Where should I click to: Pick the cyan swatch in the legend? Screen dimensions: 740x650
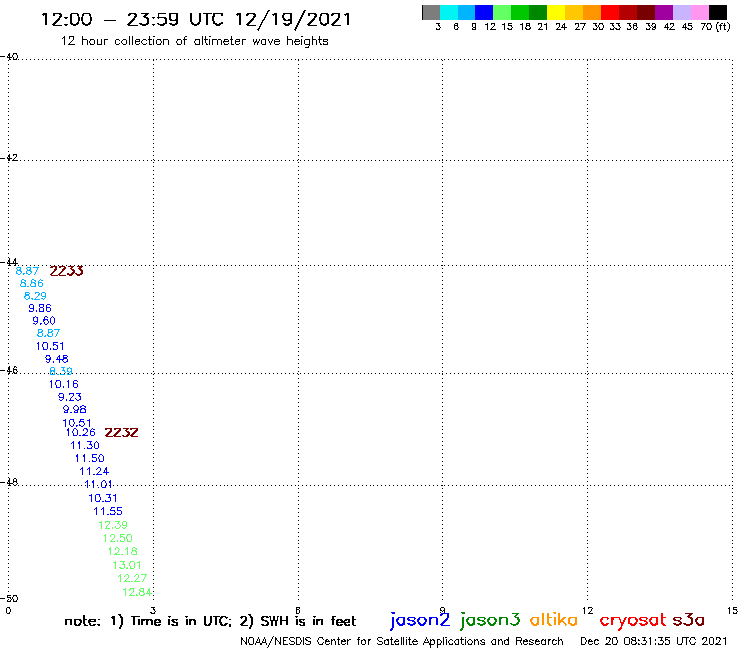tap(449, 12)
